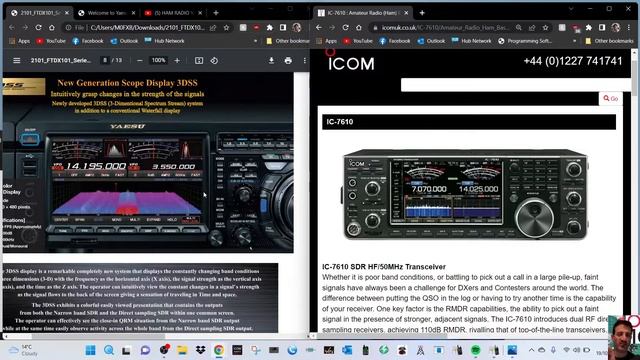Image resolution: width=640 pixels, height=360 pixels.
Task: Open Chrome from the taskbar
Action: [219, 350]
